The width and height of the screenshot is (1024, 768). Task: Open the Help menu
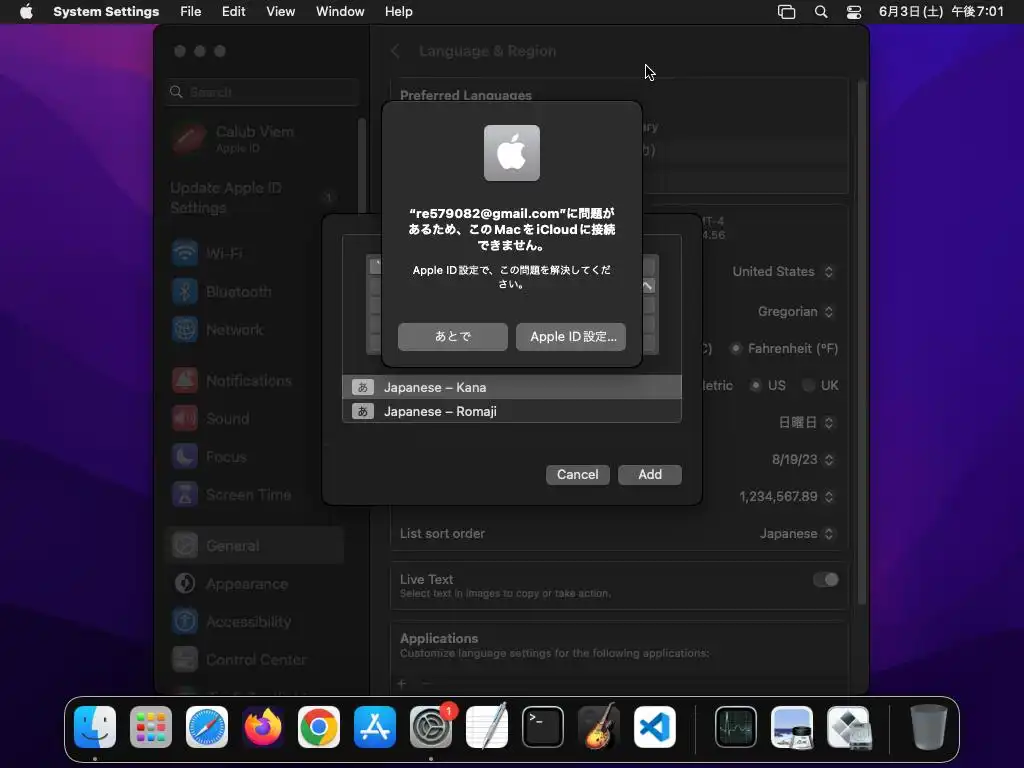(398, 12)
